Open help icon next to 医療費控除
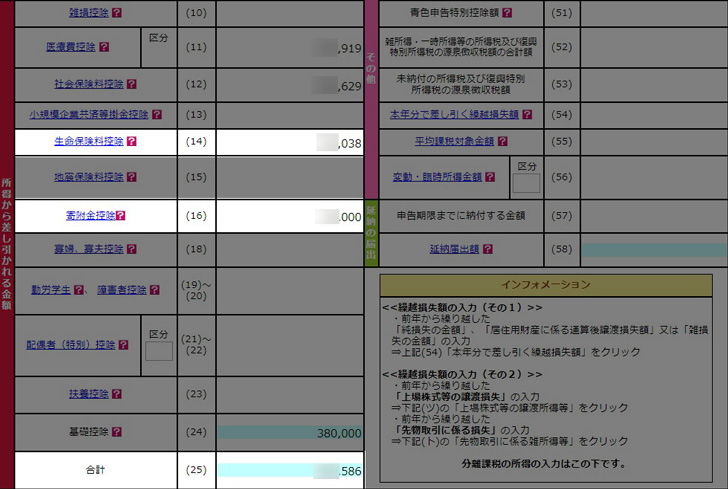728x489 pixels. (104, 47)
